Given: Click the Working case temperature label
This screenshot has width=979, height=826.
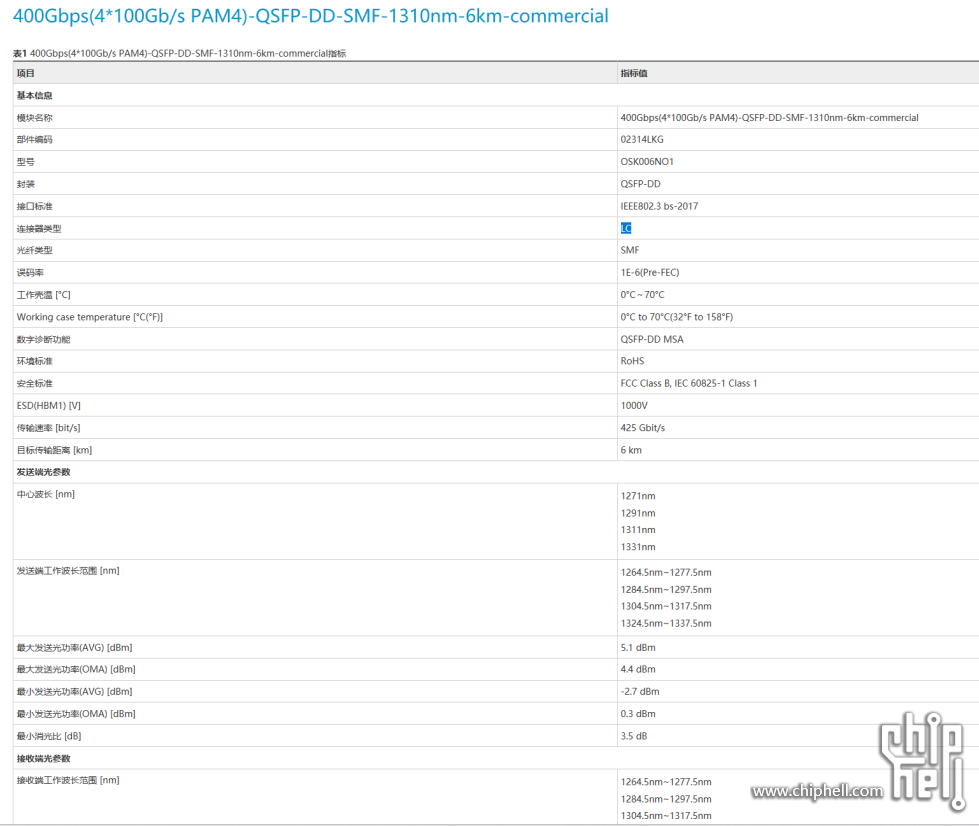Looking at the screenshot, I should [x=89, y=317].
